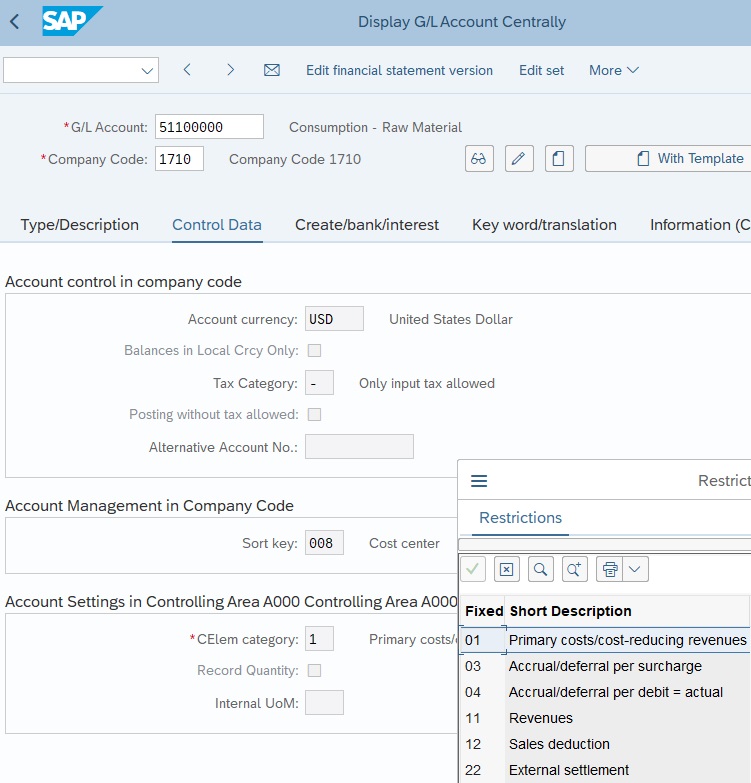Toggle Record Quantity checkbox
Screen dimensions: 751x783
(x=314, y=671)
